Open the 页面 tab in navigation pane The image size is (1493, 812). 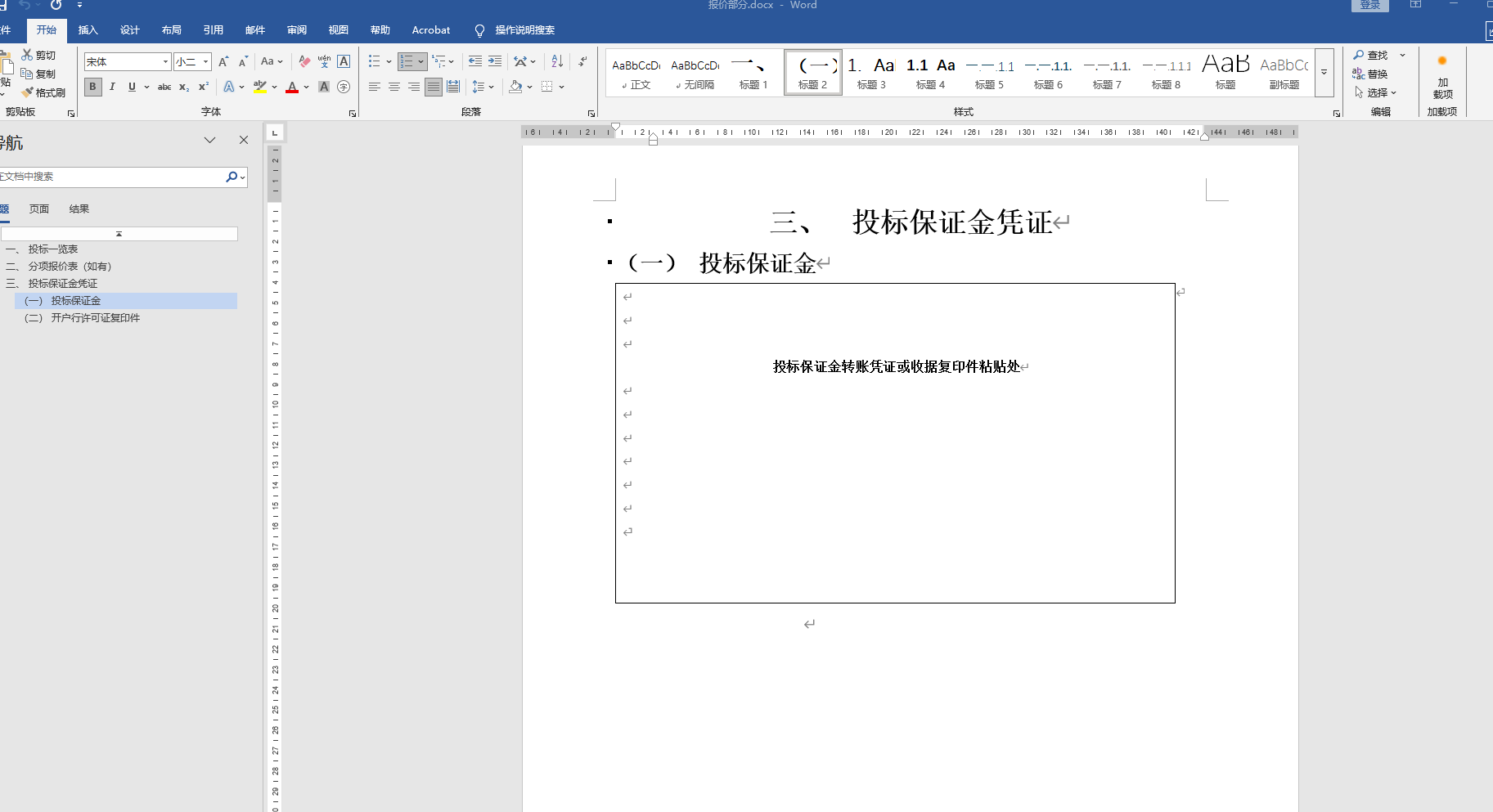pyautogui.click(x=39, y=209)
